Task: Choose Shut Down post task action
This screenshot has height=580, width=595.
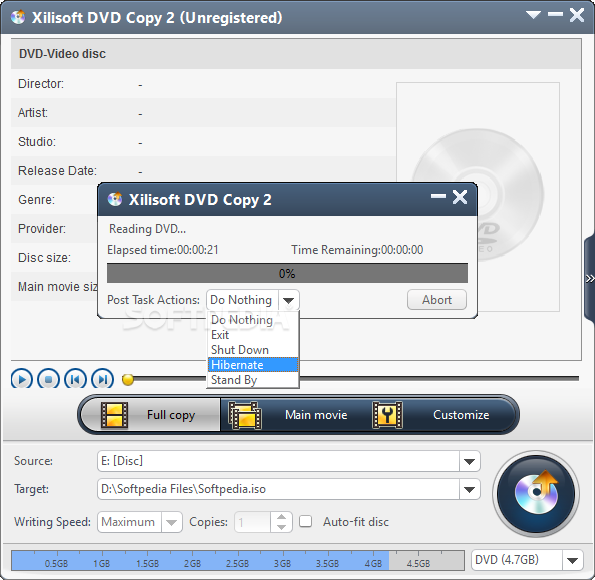Action: (253, 350)
